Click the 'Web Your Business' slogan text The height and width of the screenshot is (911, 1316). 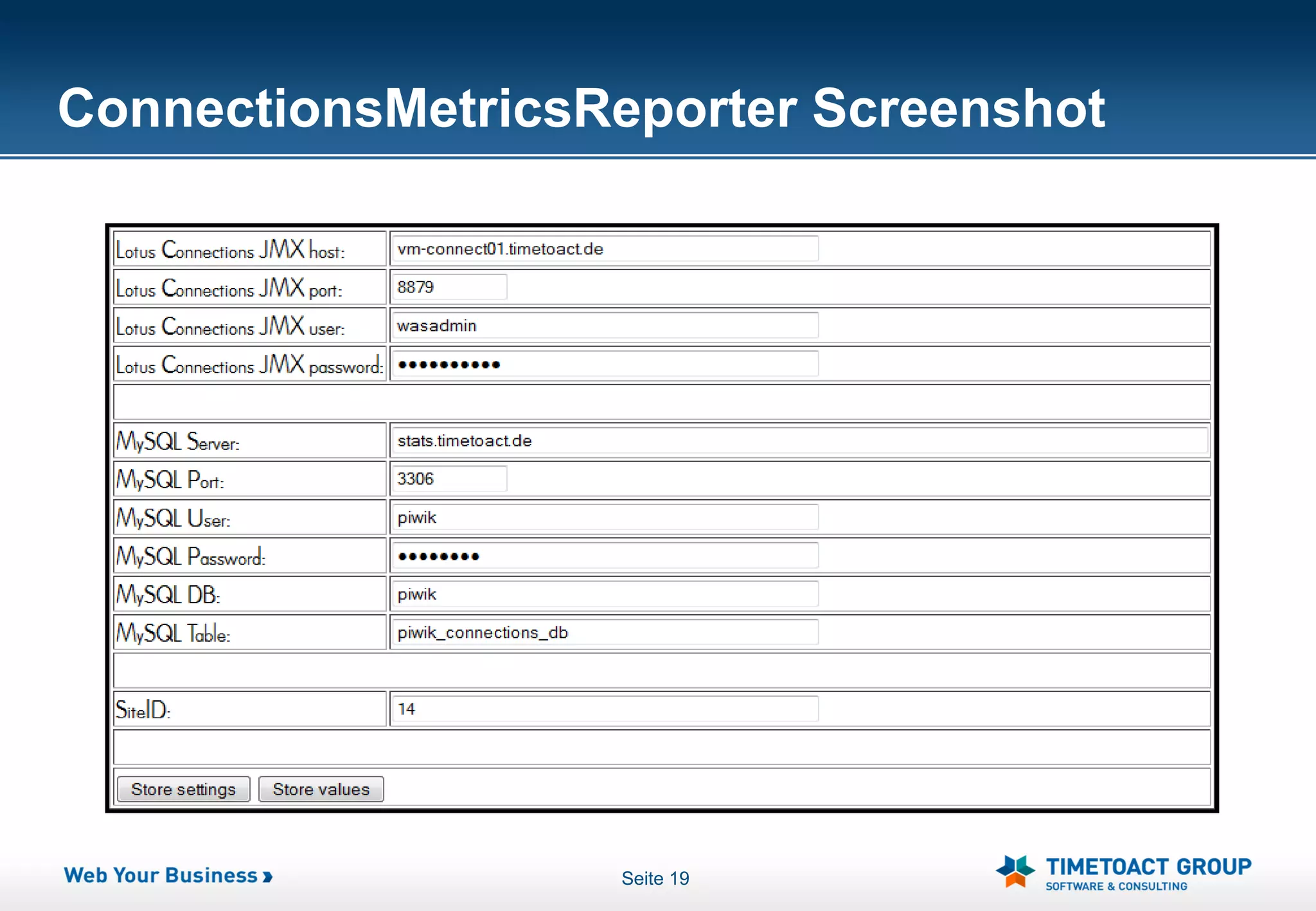coord(161,876)
